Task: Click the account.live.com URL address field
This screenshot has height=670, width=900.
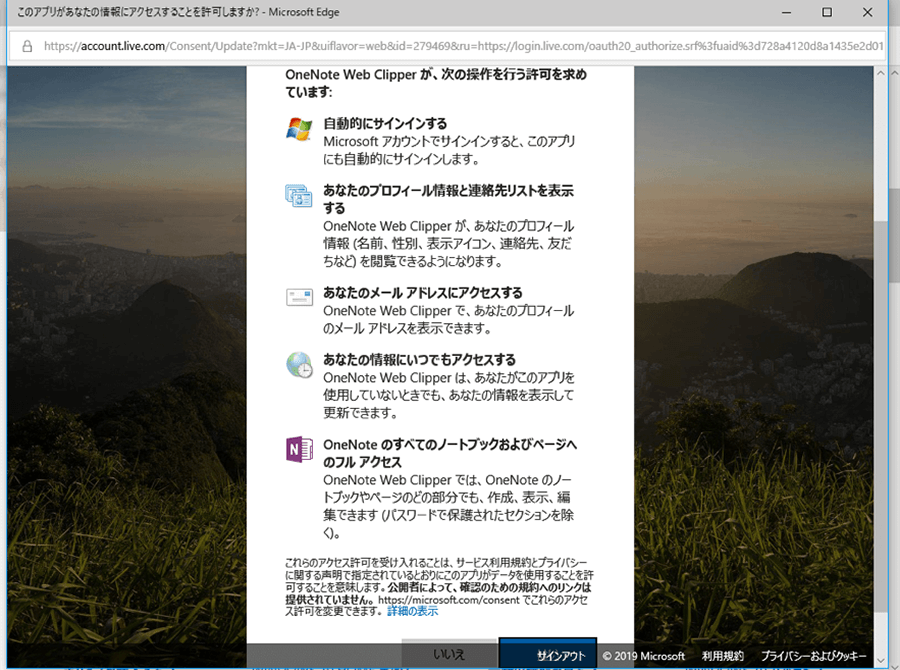Action: (450, 46)
